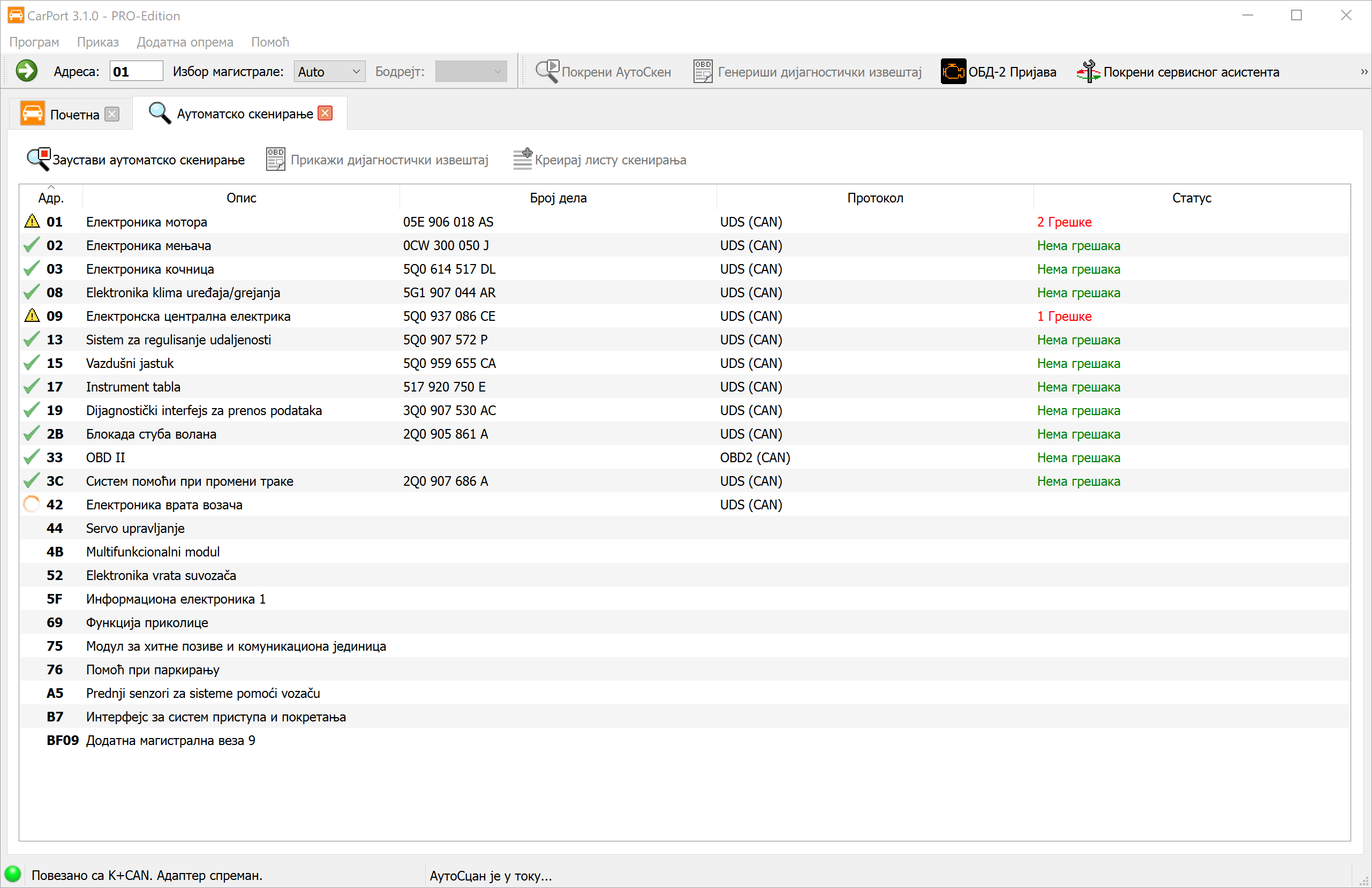Click the 1 Грешке status link
The image size is (1372, 888).
(1064, 316)
